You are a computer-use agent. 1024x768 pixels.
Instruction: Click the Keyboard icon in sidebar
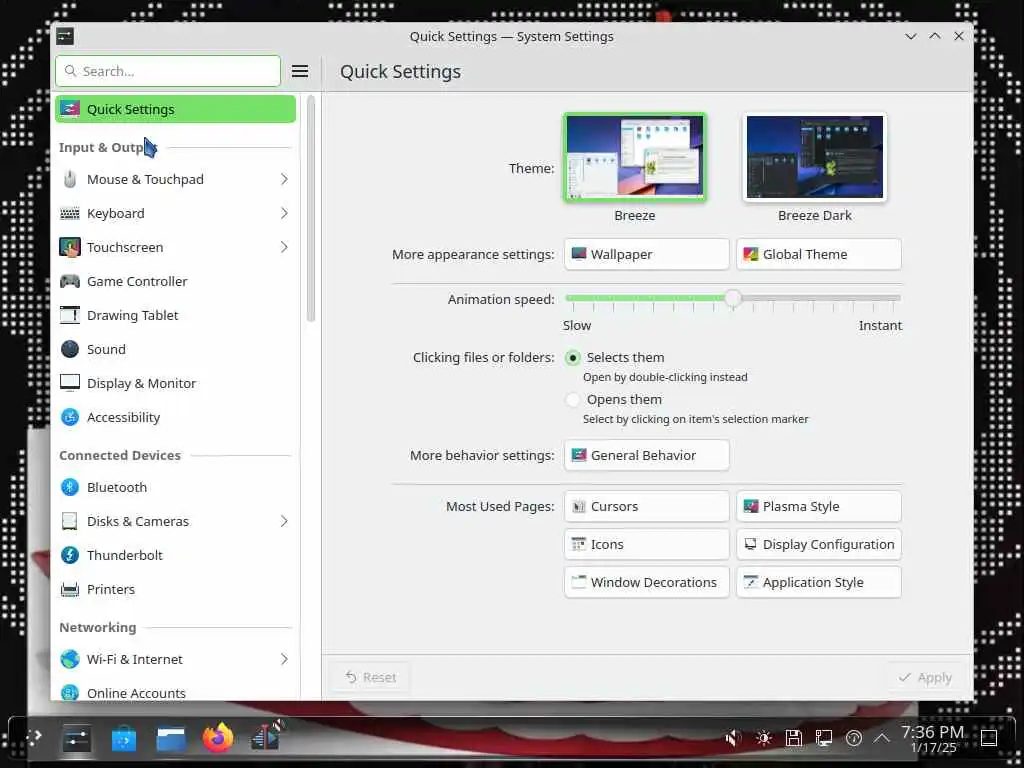point(70,214)
